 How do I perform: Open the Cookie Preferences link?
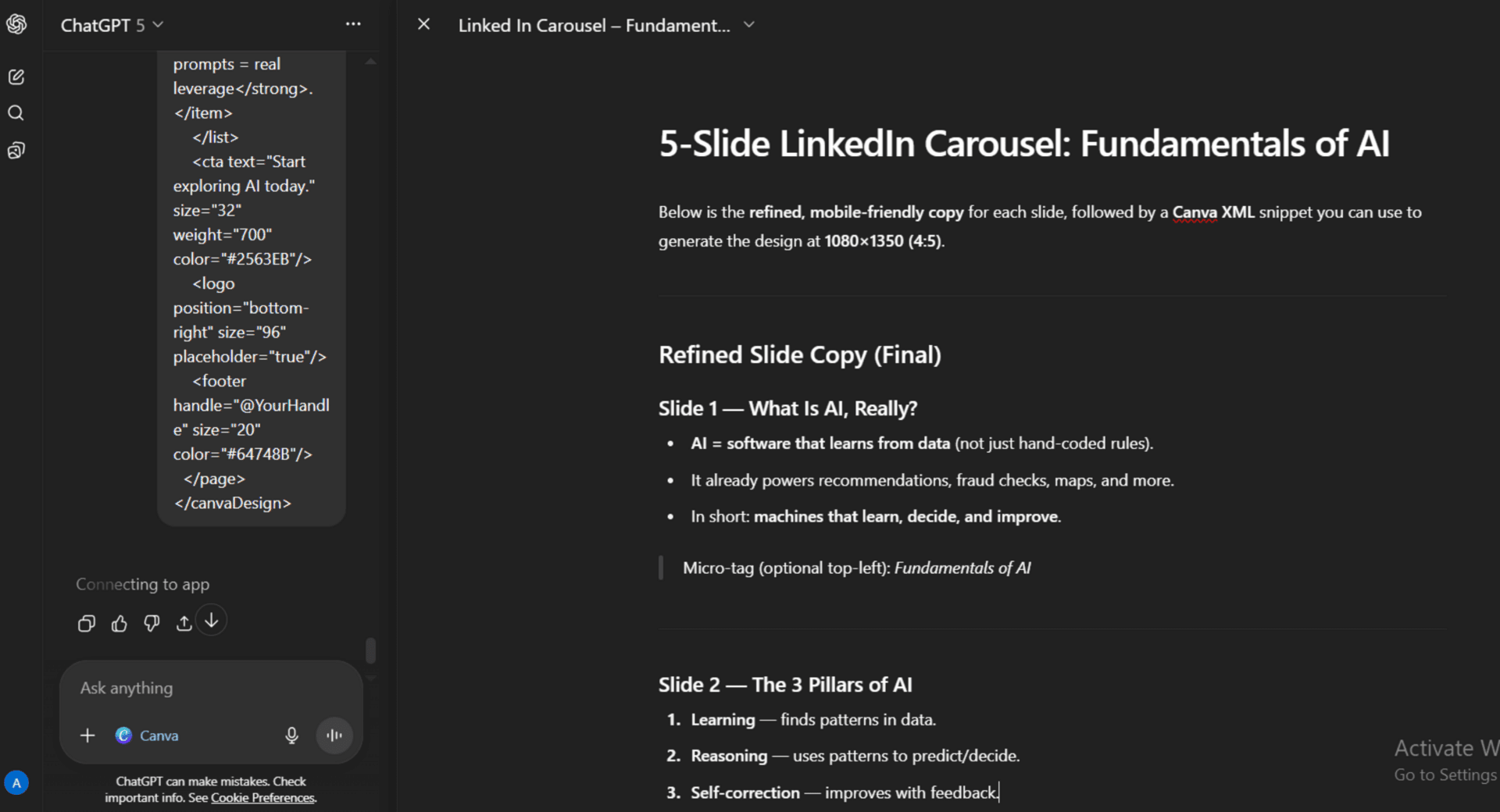click(262, 797)
